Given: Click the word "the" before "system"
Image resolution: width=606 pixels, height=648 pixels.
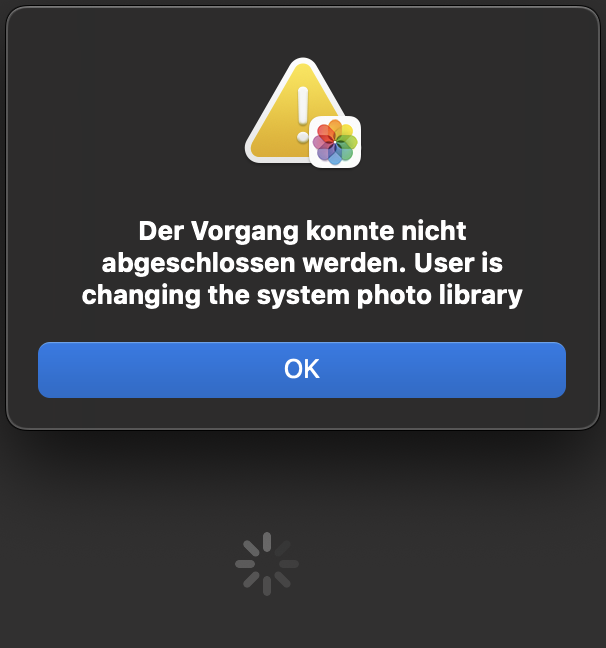Looking at the screenshot, I should 229,295.
